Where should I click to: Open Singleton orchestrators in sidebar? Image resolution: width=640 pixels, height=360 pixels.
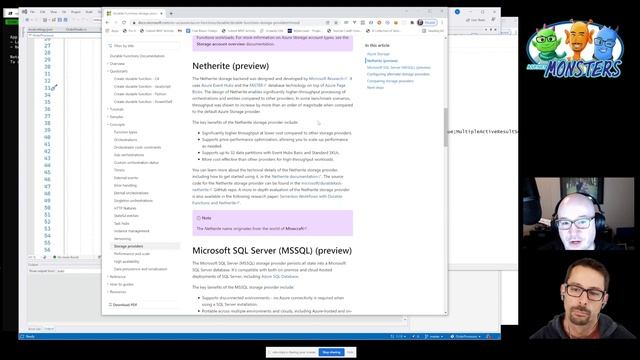click(x=133, y=201)
